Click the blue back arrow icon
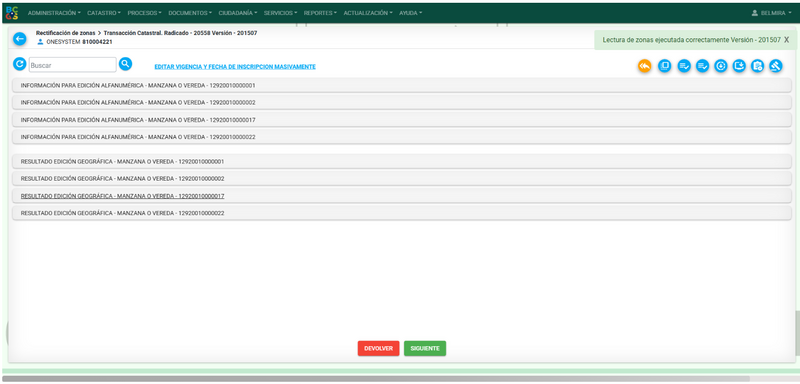 click(19, 39)
